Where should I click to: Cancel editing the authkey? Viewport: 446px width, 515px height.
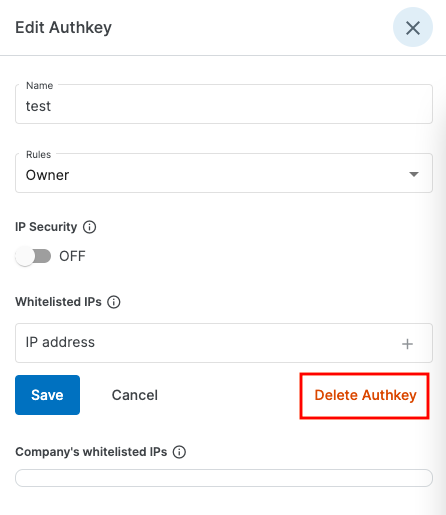click(135, 395)
